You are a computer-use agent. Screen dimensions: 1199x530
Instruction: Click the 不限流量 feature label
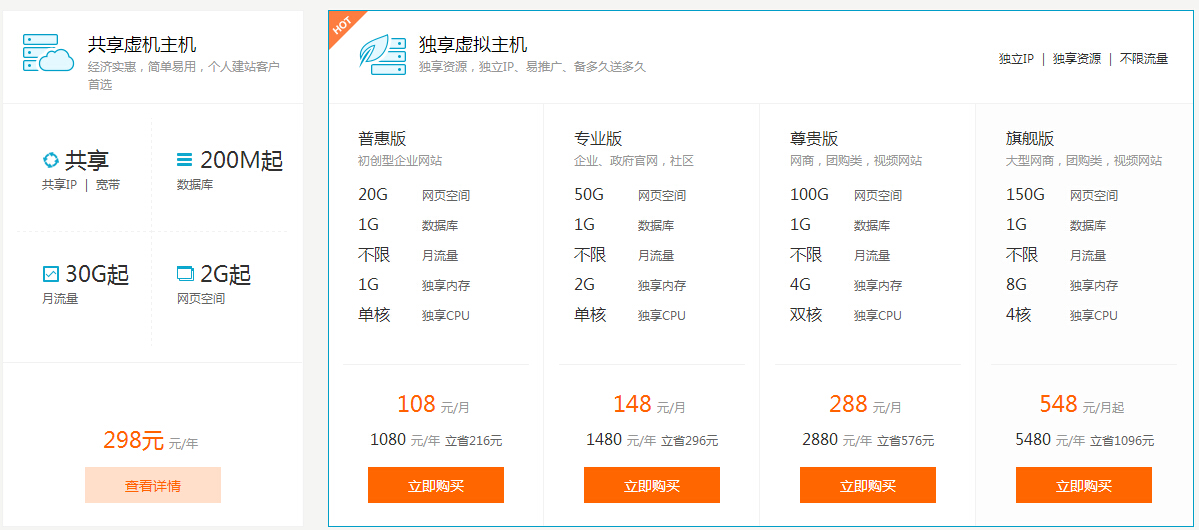click(x=1144, y=59)
